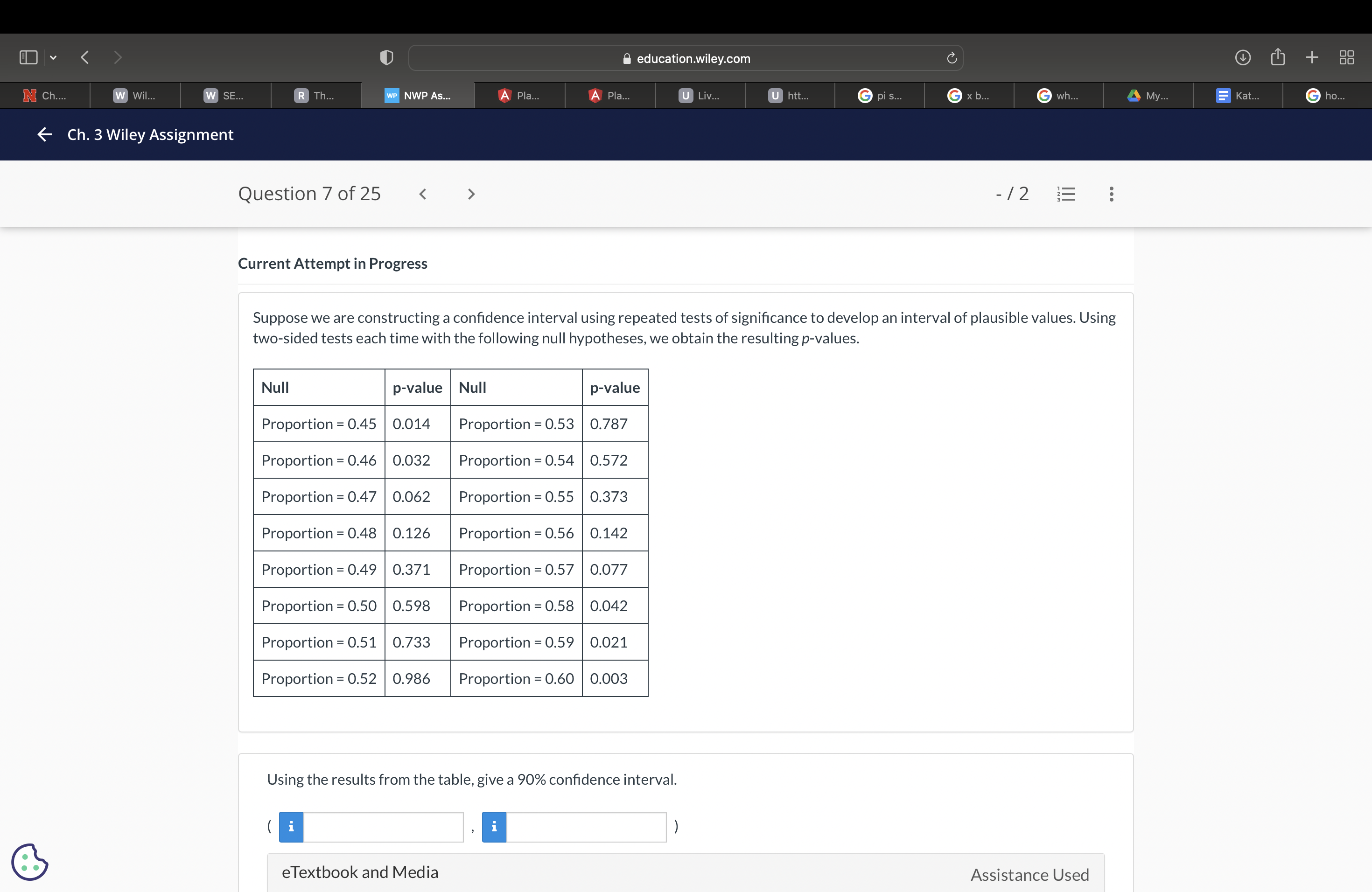The width and height of the screenshot is (1372, 892).
Task: Open the sidebar options dropdown arrow
Action: pos(53,58)
